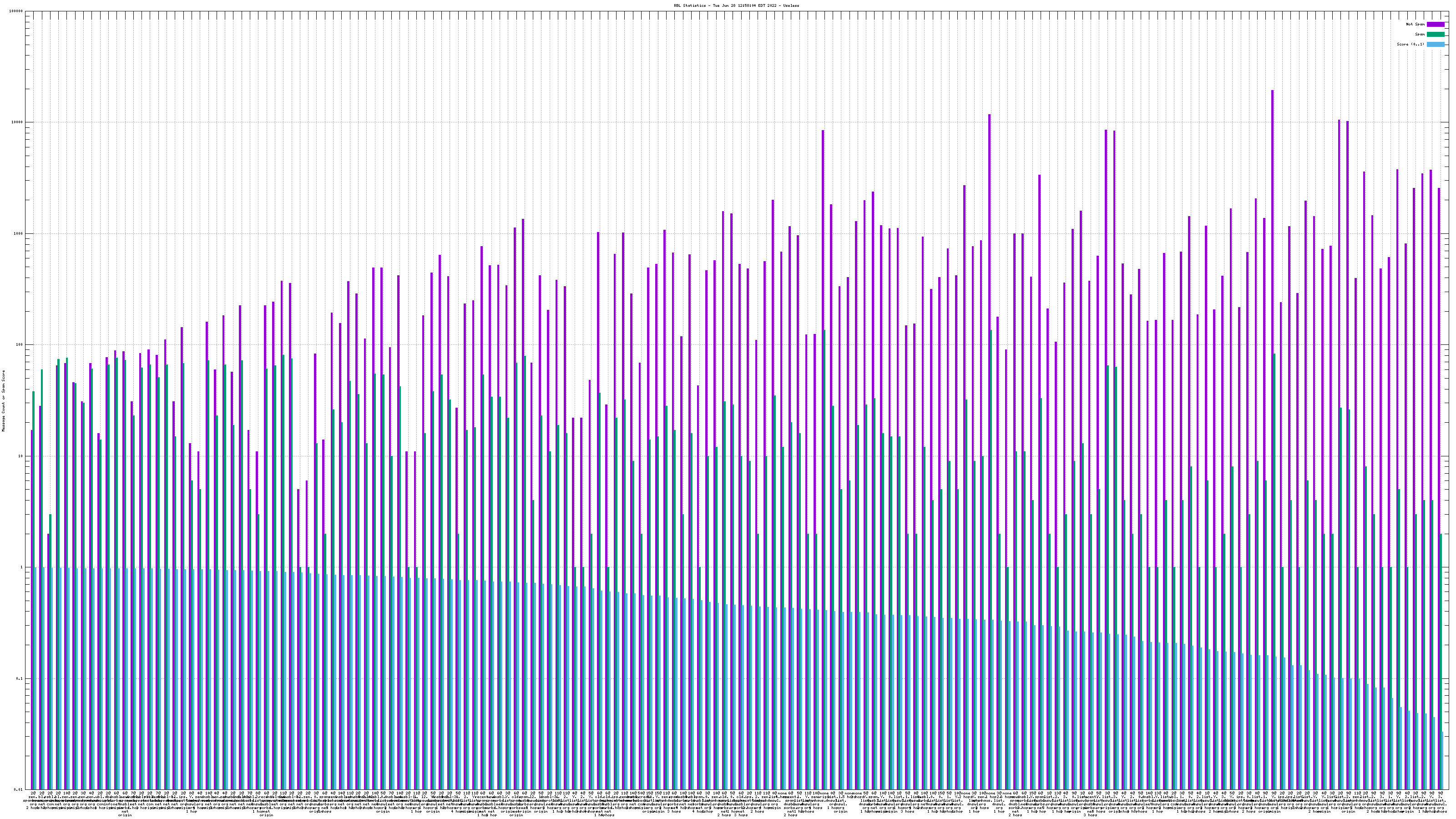
Task: Click the 100000 y-axis tick label
Action: coord(16,11)
